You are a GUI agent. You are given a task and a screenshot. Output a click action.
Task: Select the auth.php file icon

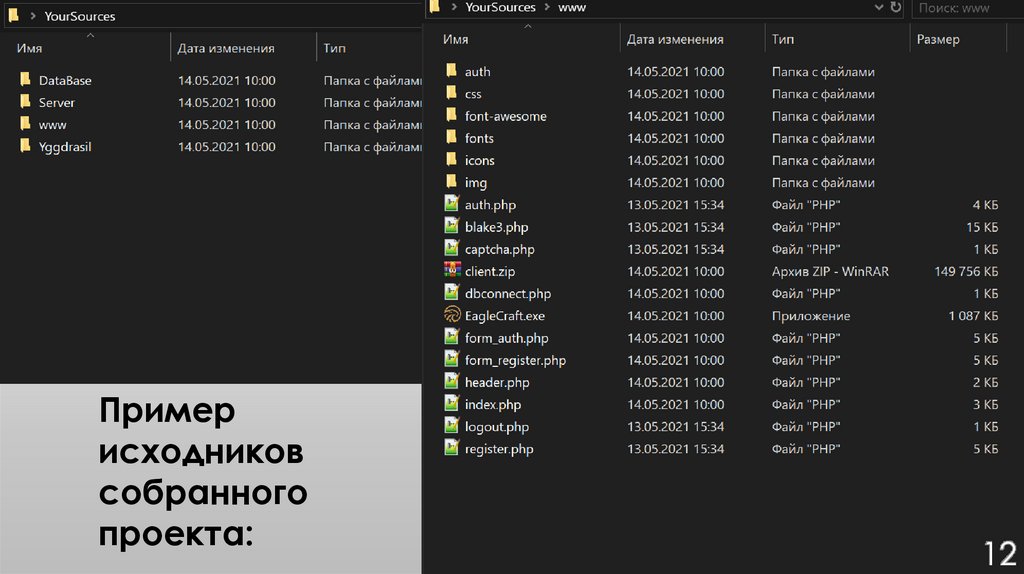click(451, 204)
